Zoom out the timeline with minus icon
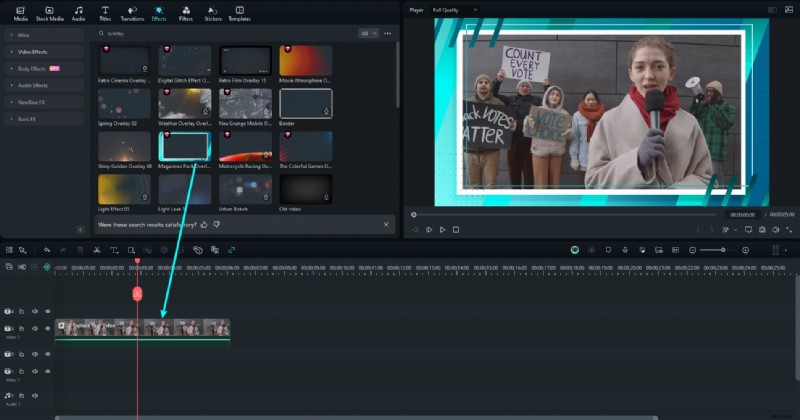This screenshot has width=800, height=420. (692, 250)
